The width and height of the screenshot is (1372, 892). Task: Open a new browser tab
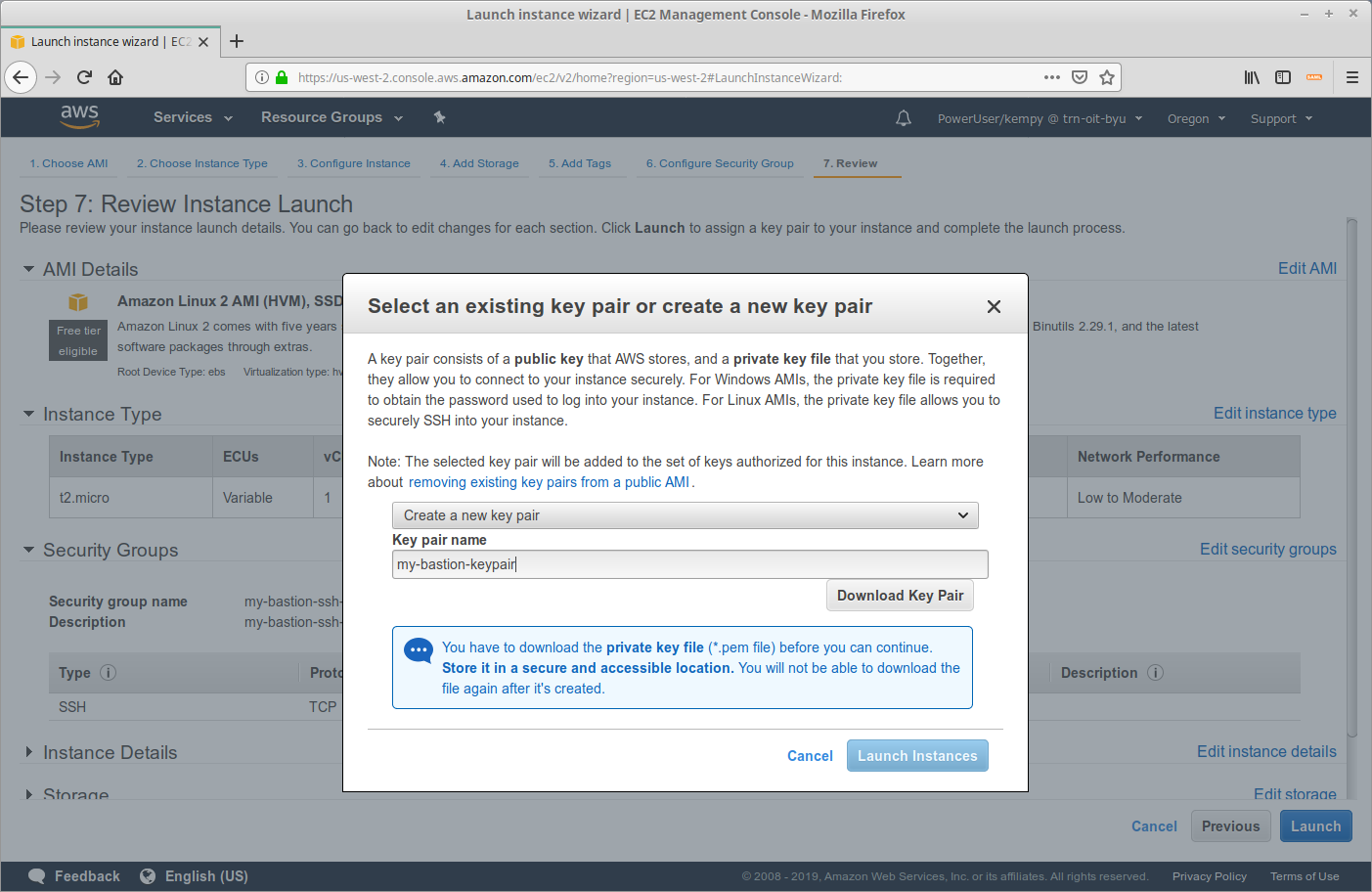point(237,41)
